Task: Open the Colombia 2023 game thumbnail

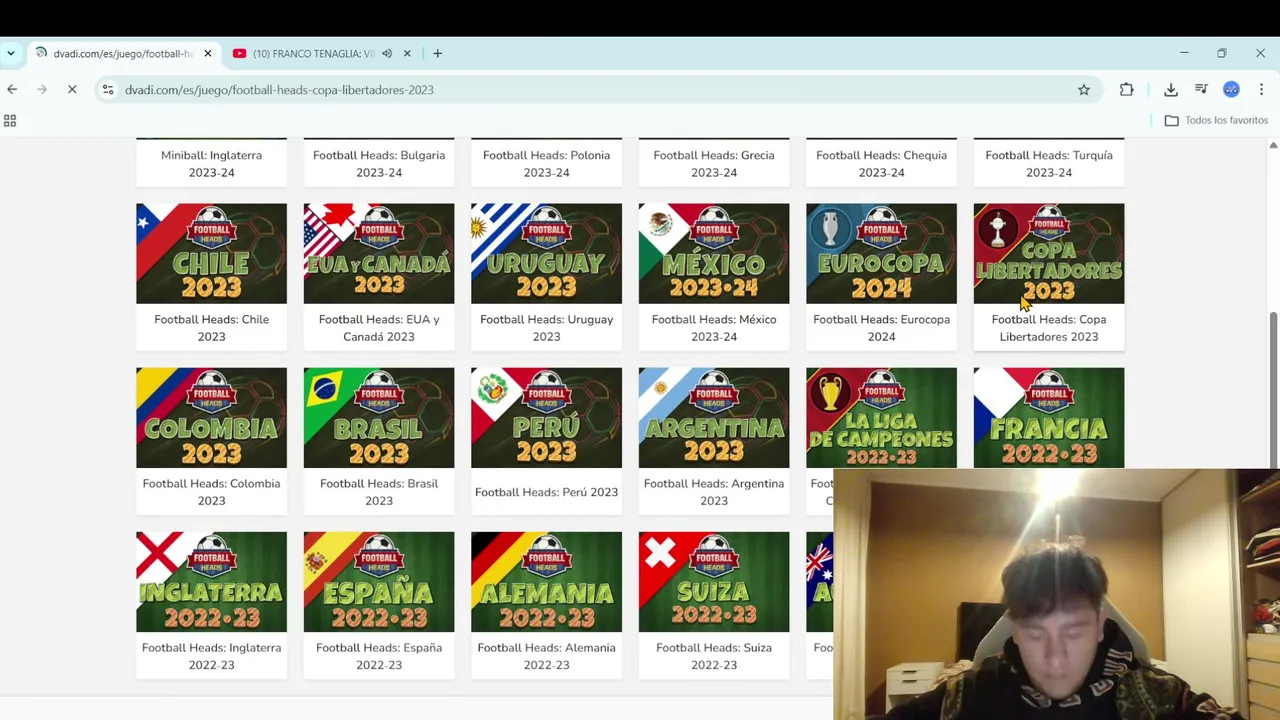Action: (x=211, y=418)
